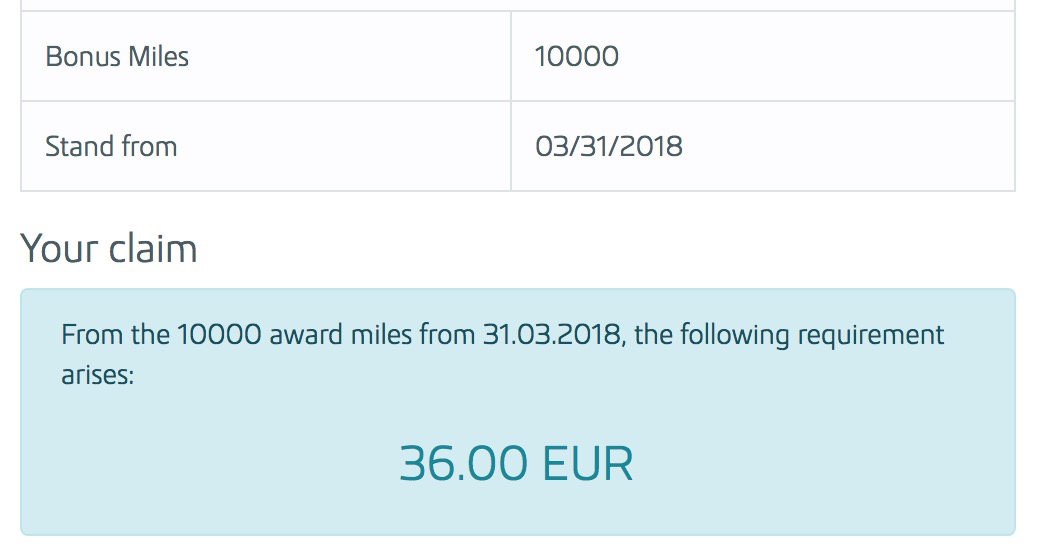Click the Stand from label cell
1038x554 pixels.
265,146
